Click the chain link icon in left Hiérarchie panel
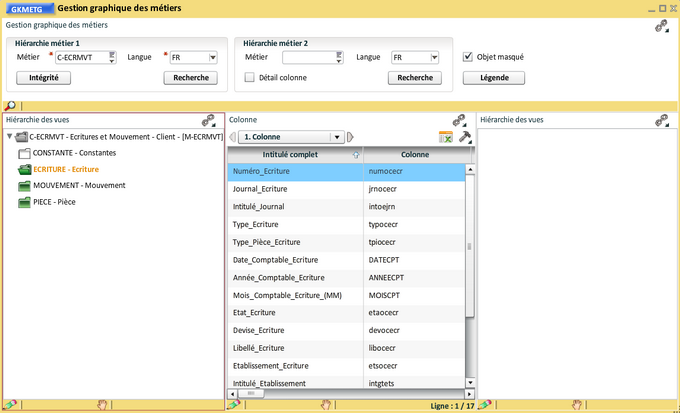 pos(208,120)
